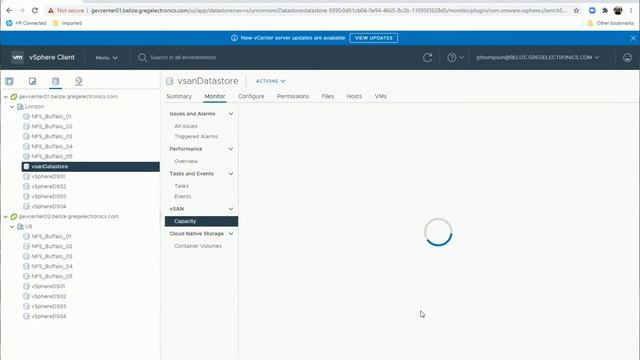Select vsanDatastore in the tree

(91, 167)
